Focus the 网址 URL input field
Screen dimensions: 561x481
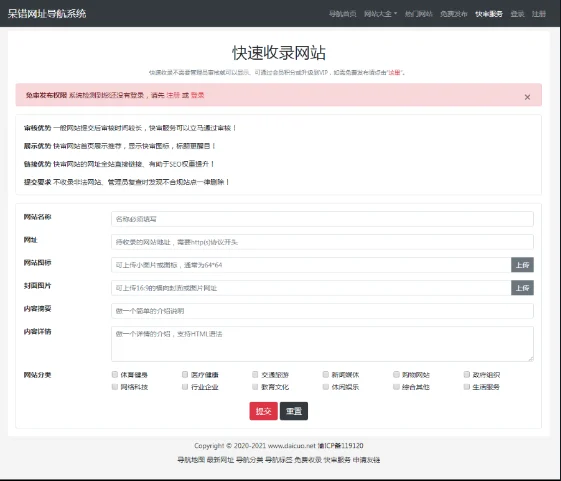pyautogui.click(x=322, y=242)
